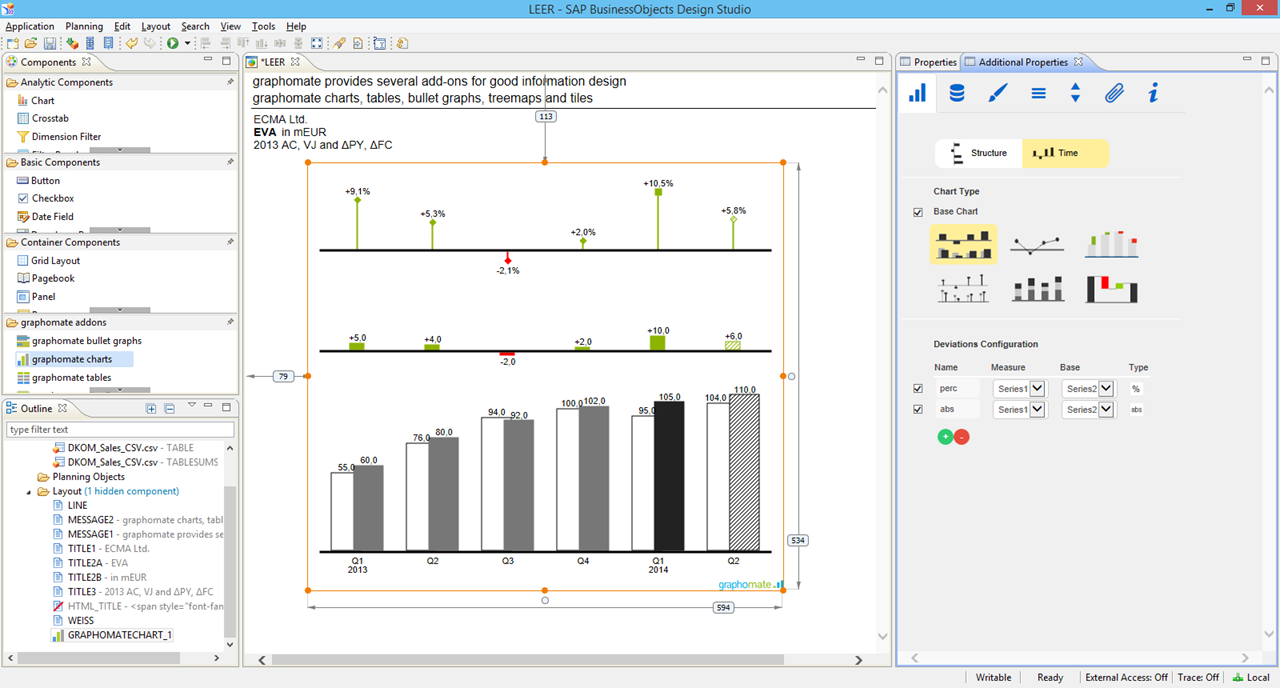This screenshot has width=1280, height=688.
Task: Click Expand All icon in Outline toolbar
Action: point(151,408)
